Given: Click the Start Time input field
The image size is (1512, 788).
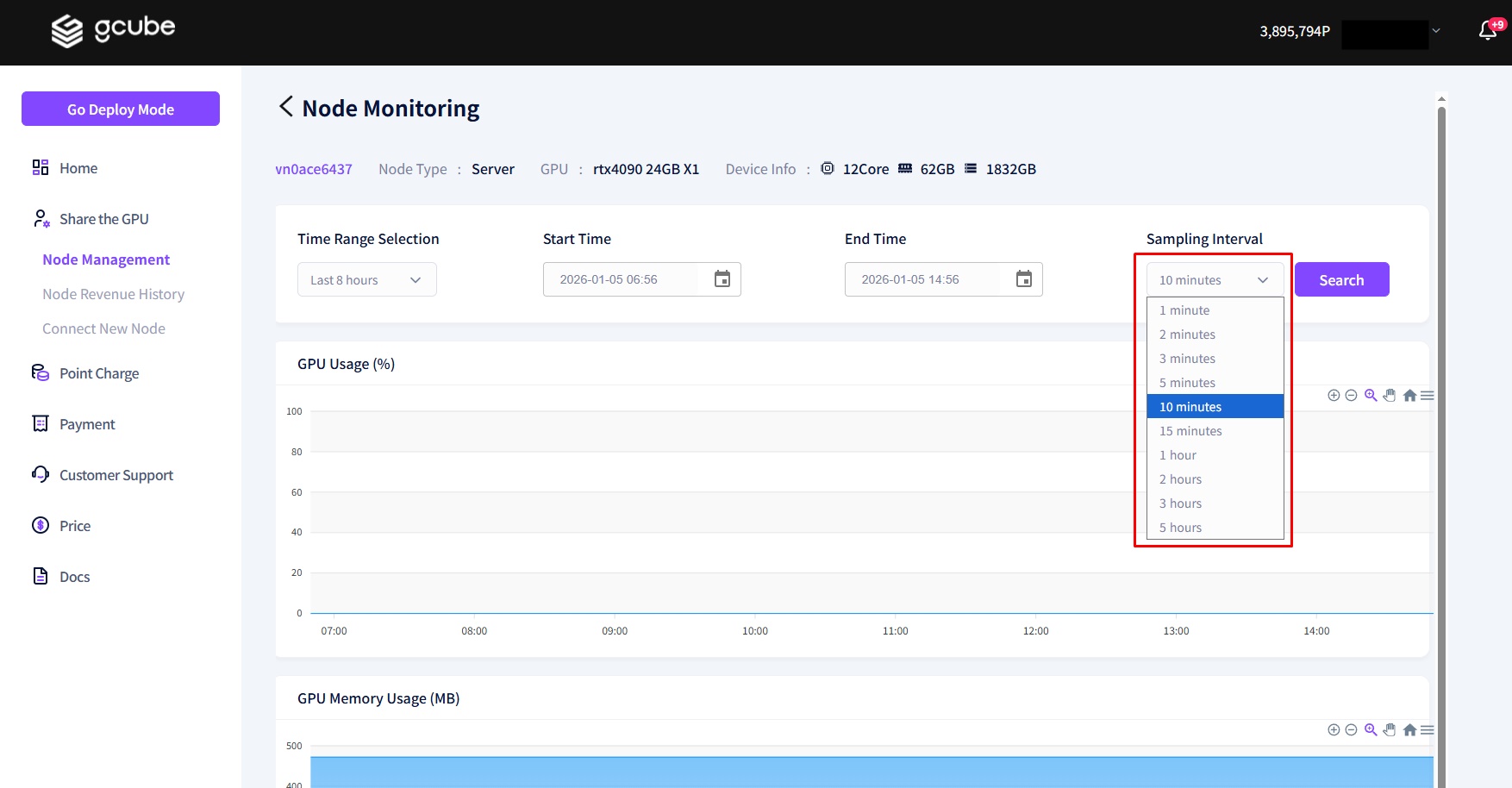Looking at the screenshot, I should click(621, 279).
